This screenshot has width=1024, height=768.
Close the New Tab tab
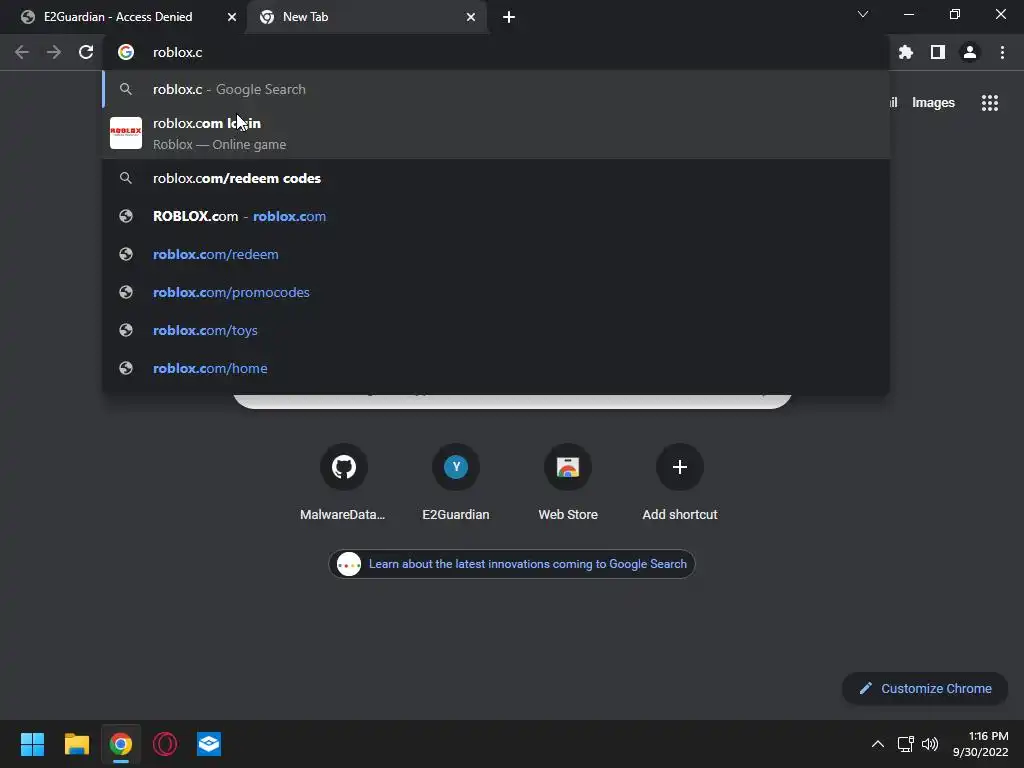click(x=471, y=17)
